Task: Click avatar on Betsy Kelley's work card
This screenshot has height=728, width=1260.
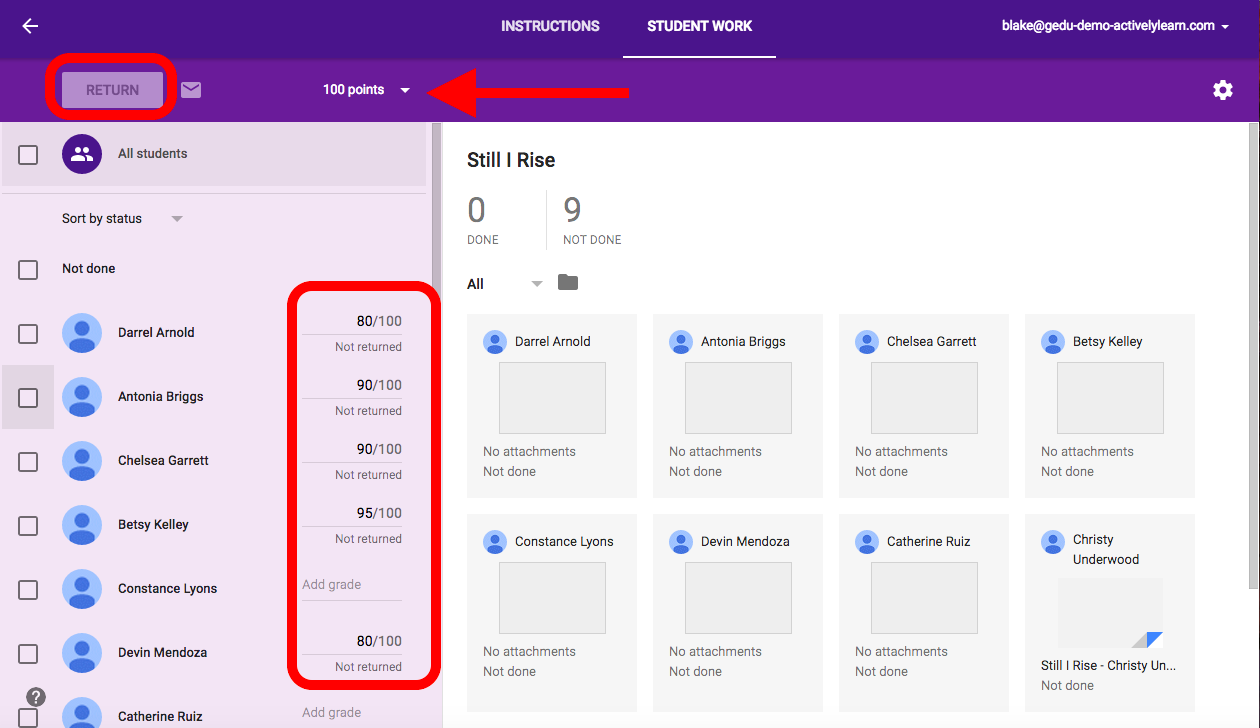Action: point(1053,342)
